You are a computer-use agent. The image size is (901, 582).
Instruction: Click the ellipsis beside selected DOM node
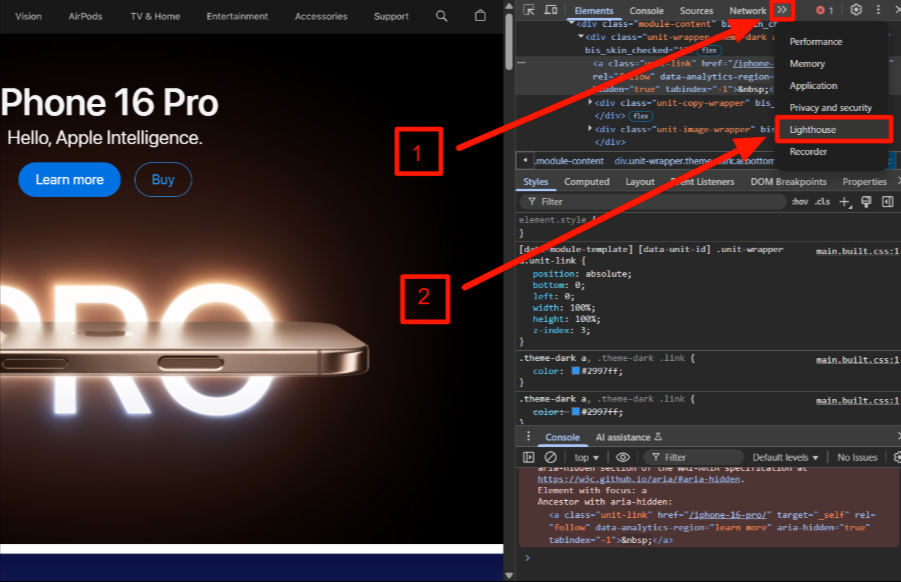point(522,63)
